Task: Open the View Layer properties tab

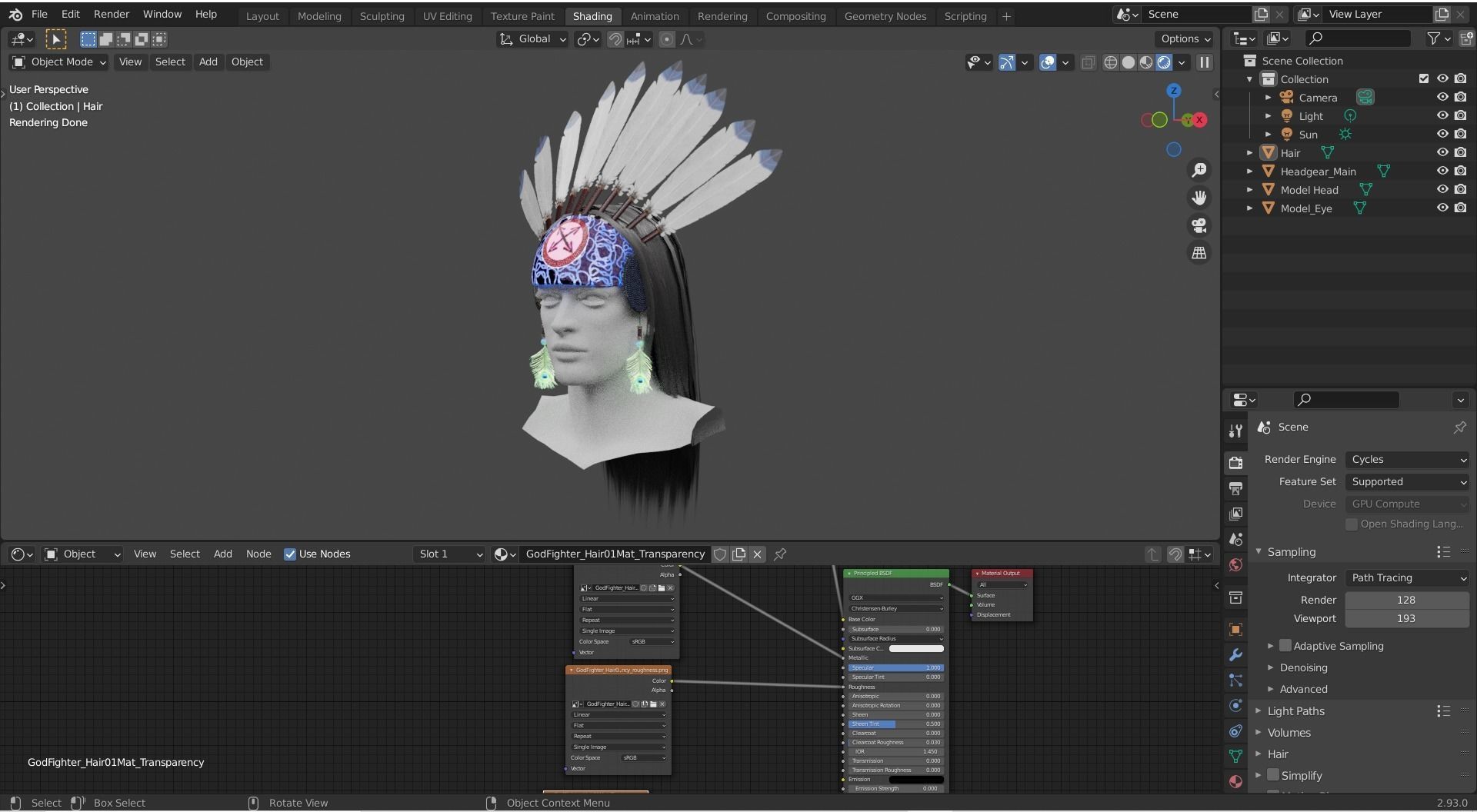Action: tap(1235, 514)
